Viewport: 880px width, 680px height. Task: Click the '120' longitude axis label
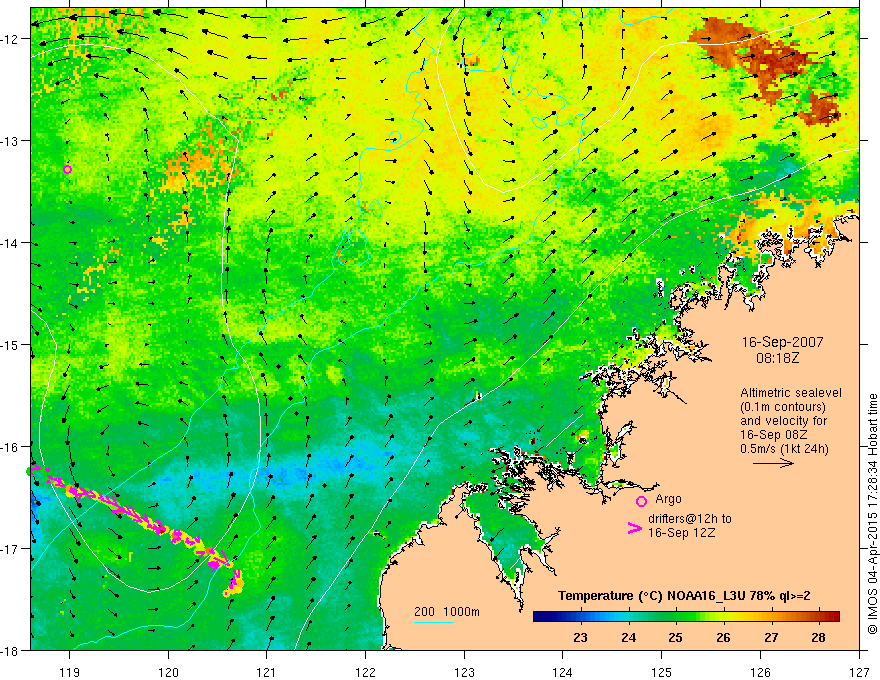point(168,672)
